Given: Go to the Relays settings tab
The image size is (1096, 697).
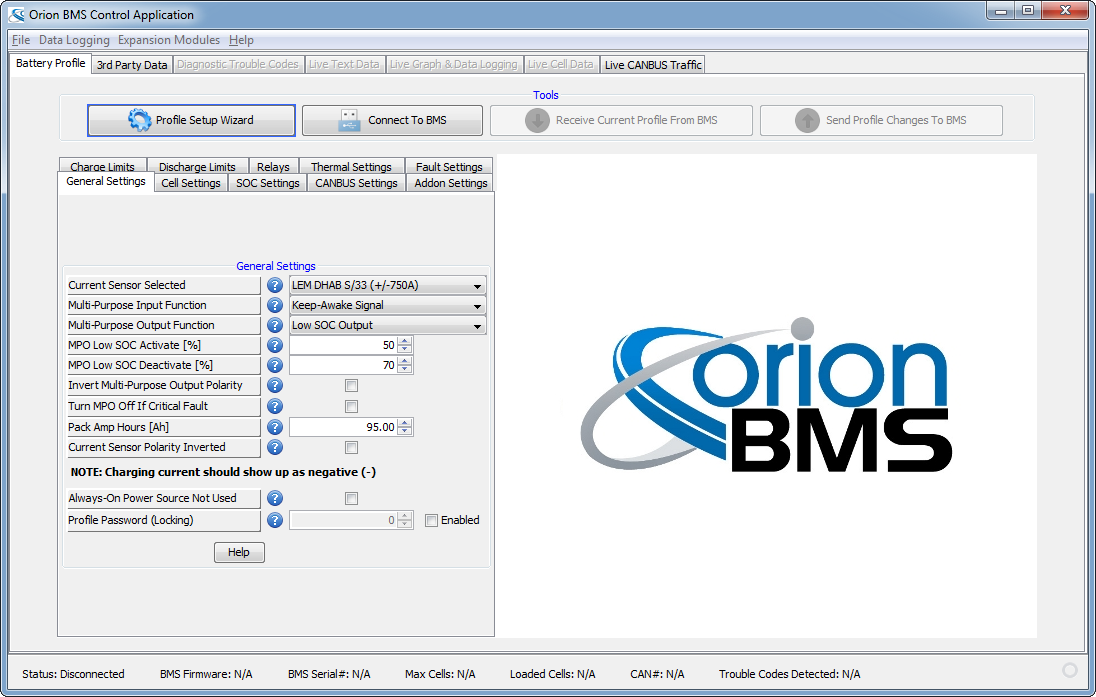Looking at the screenshot, I should (x=273, y=166).
